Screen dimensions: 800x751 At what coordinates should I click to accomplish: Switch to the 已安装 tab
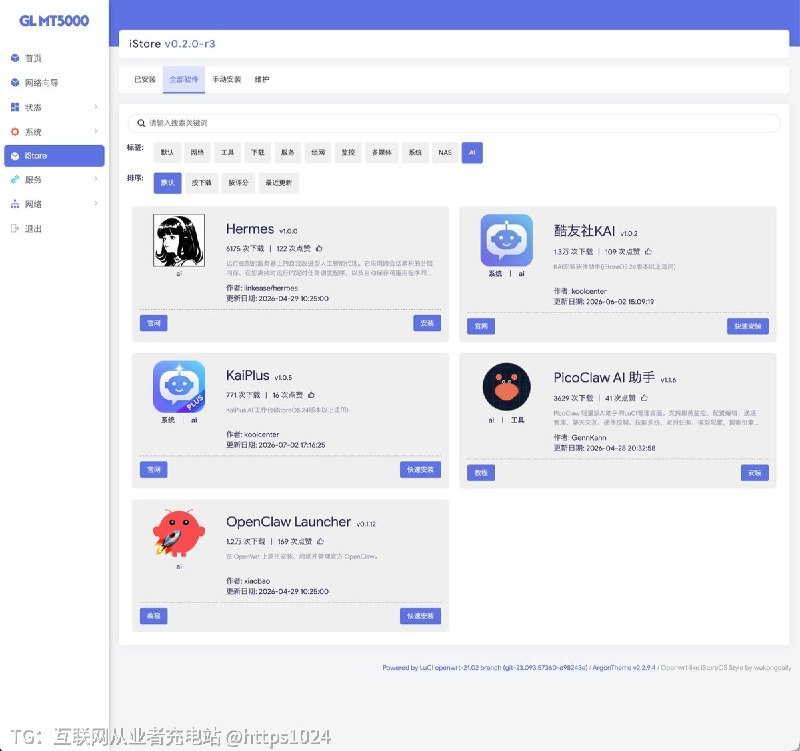pos(145,80)
